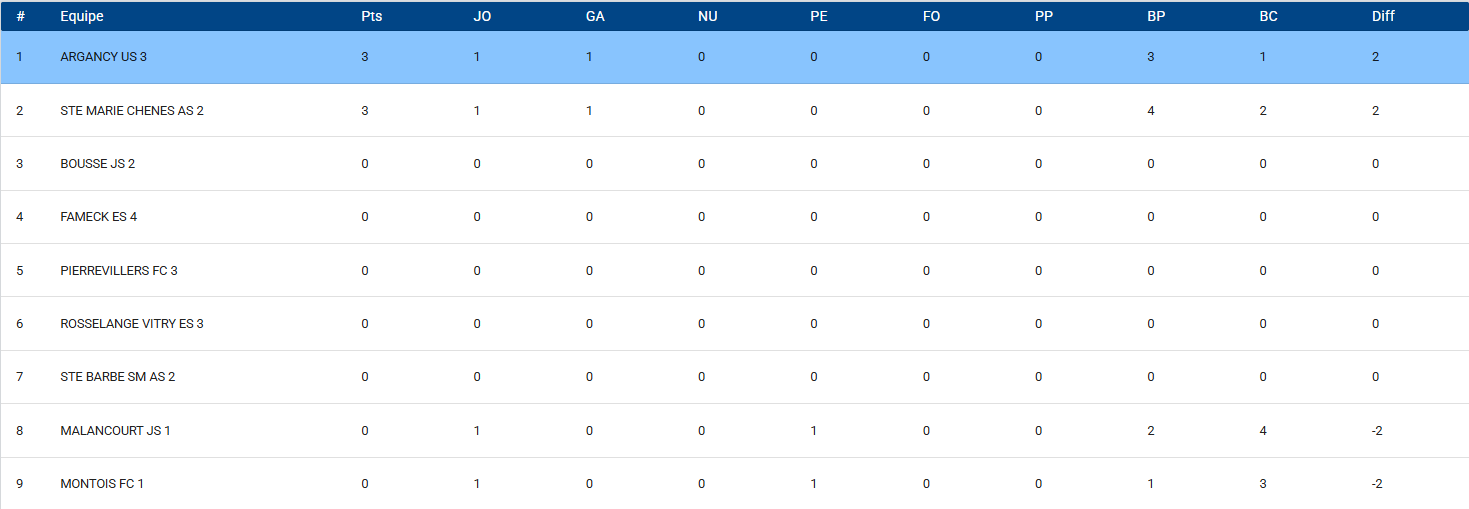1469x509 pixels.
Task: Click the NU column header
Action: click(707, 16)
